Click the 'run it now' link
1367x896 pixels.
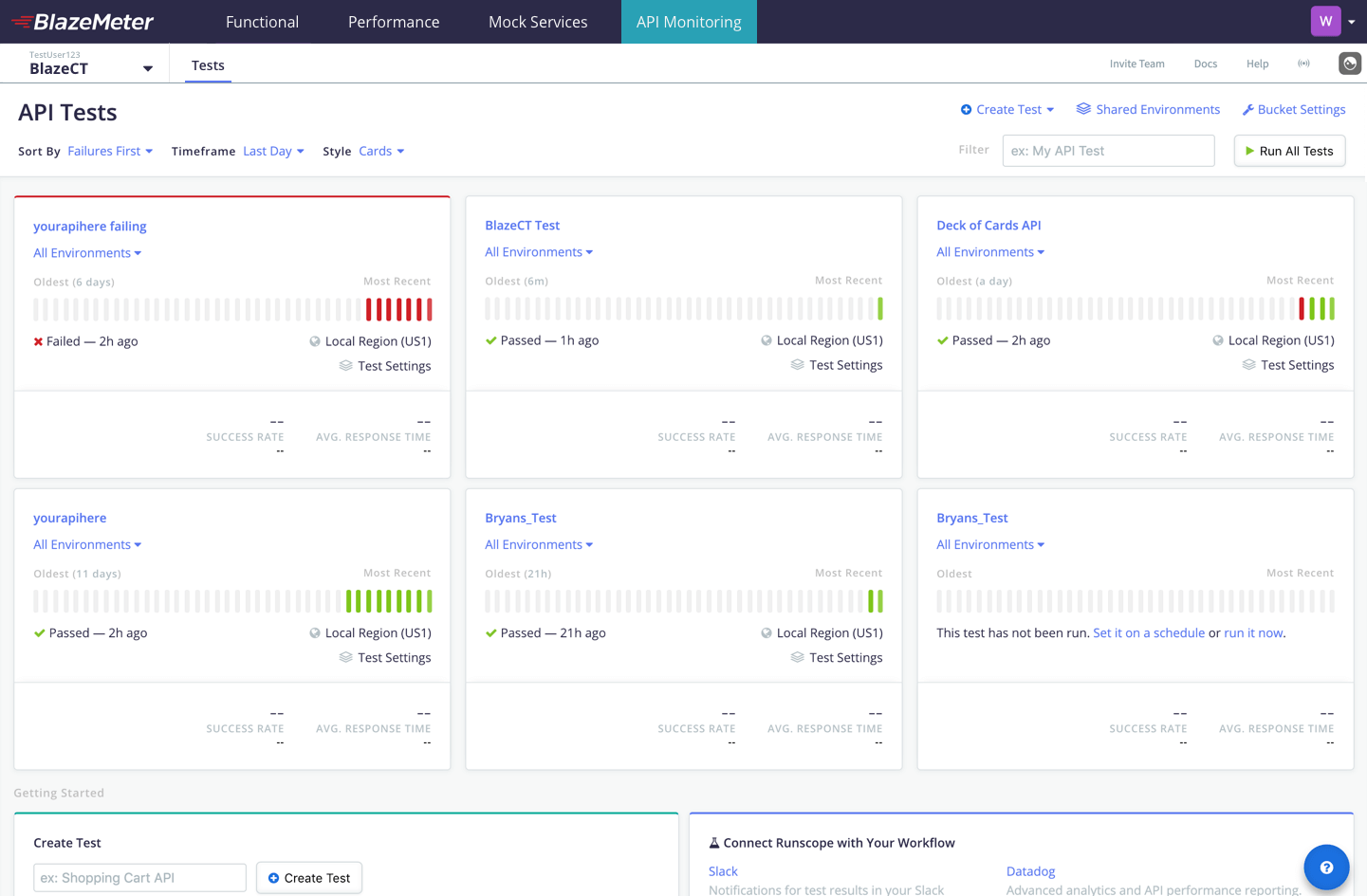pyautogui.click(x=1253, y=633)
